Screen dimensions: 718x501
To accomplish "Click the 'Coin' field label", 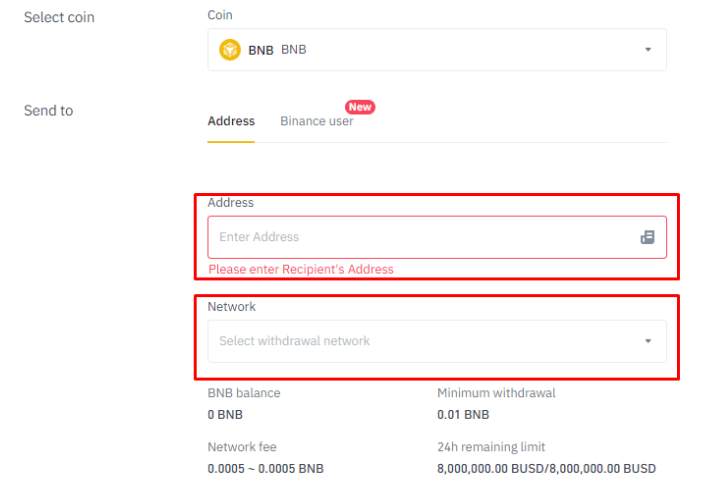I will (220, 15).
